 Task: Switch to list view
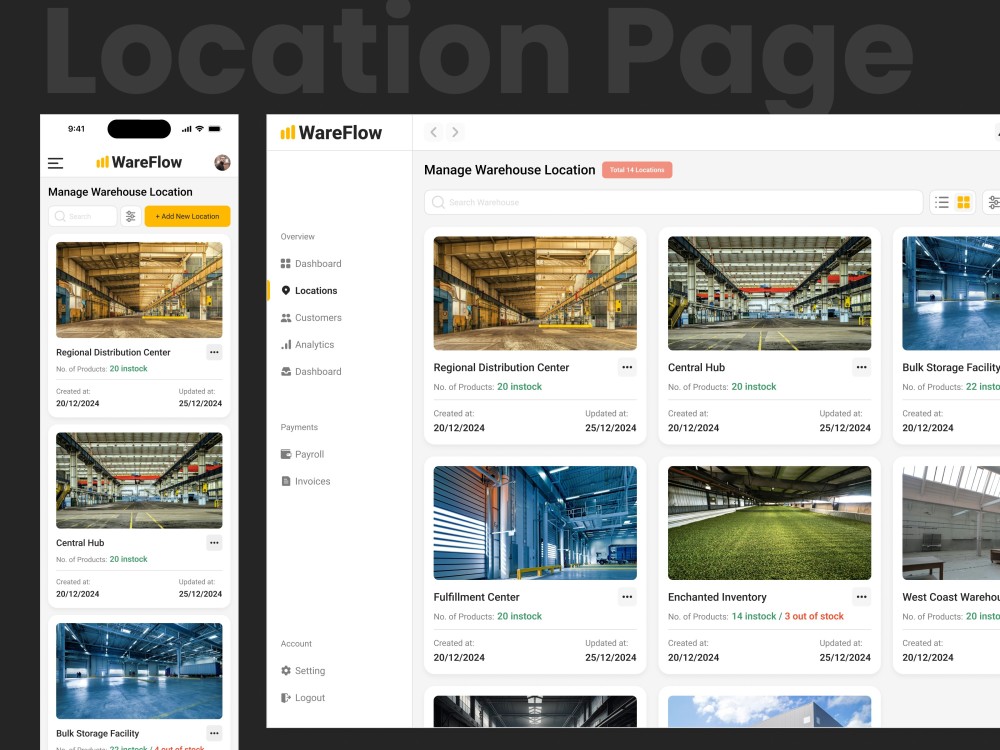941,202
